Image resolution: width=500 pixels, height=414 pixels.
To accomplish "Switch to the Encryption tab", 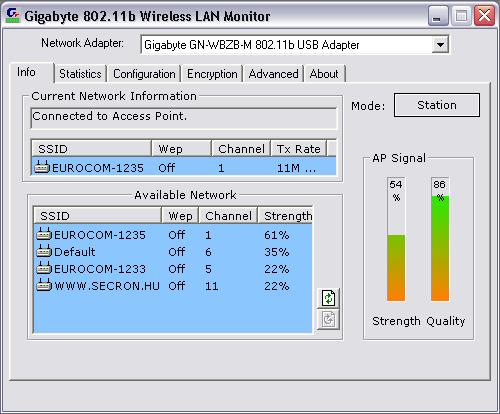I will [x=212, y=74].
